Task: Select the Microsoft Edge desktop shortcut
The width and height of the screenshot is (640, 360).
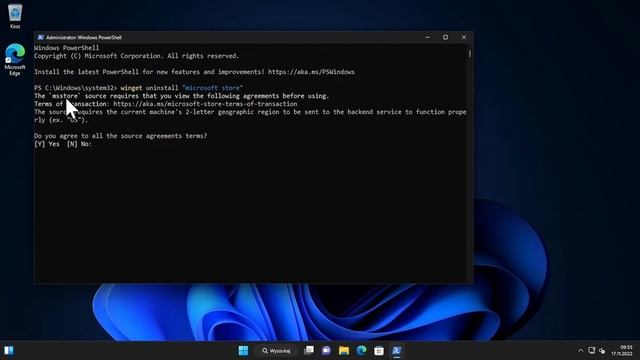Action: (15, 60)
